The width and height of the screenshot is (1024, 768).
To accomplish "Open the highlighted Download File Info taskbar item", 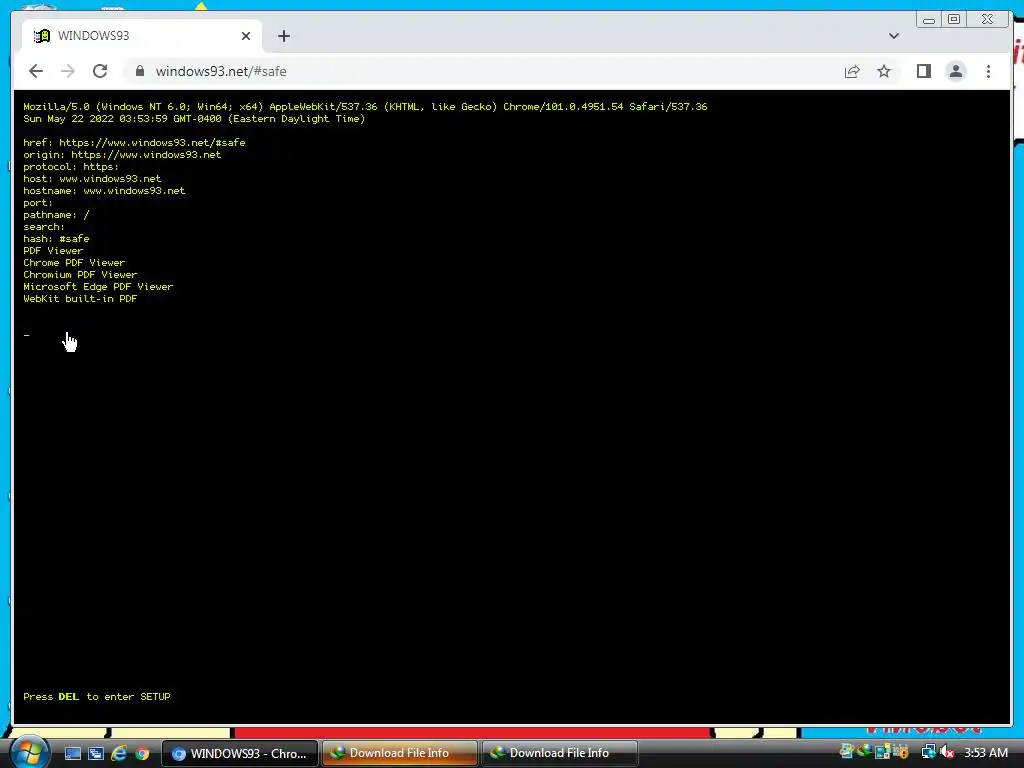I will 400,753.
